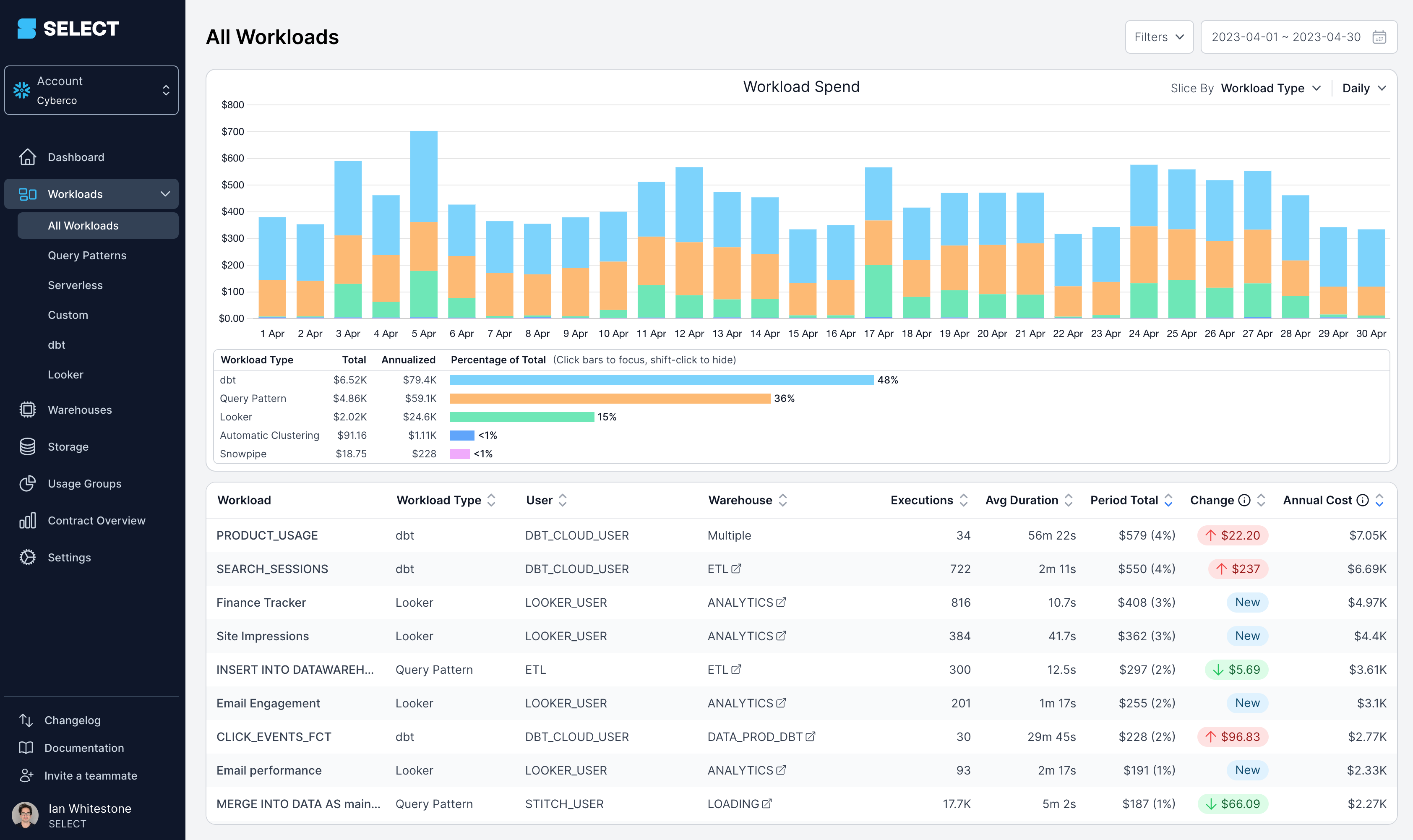This screenshot has height=840, width=1413.
Task: Open the Slice By Workload Type dropdown
Action: pyautogui.click(x=1269, y=88)
